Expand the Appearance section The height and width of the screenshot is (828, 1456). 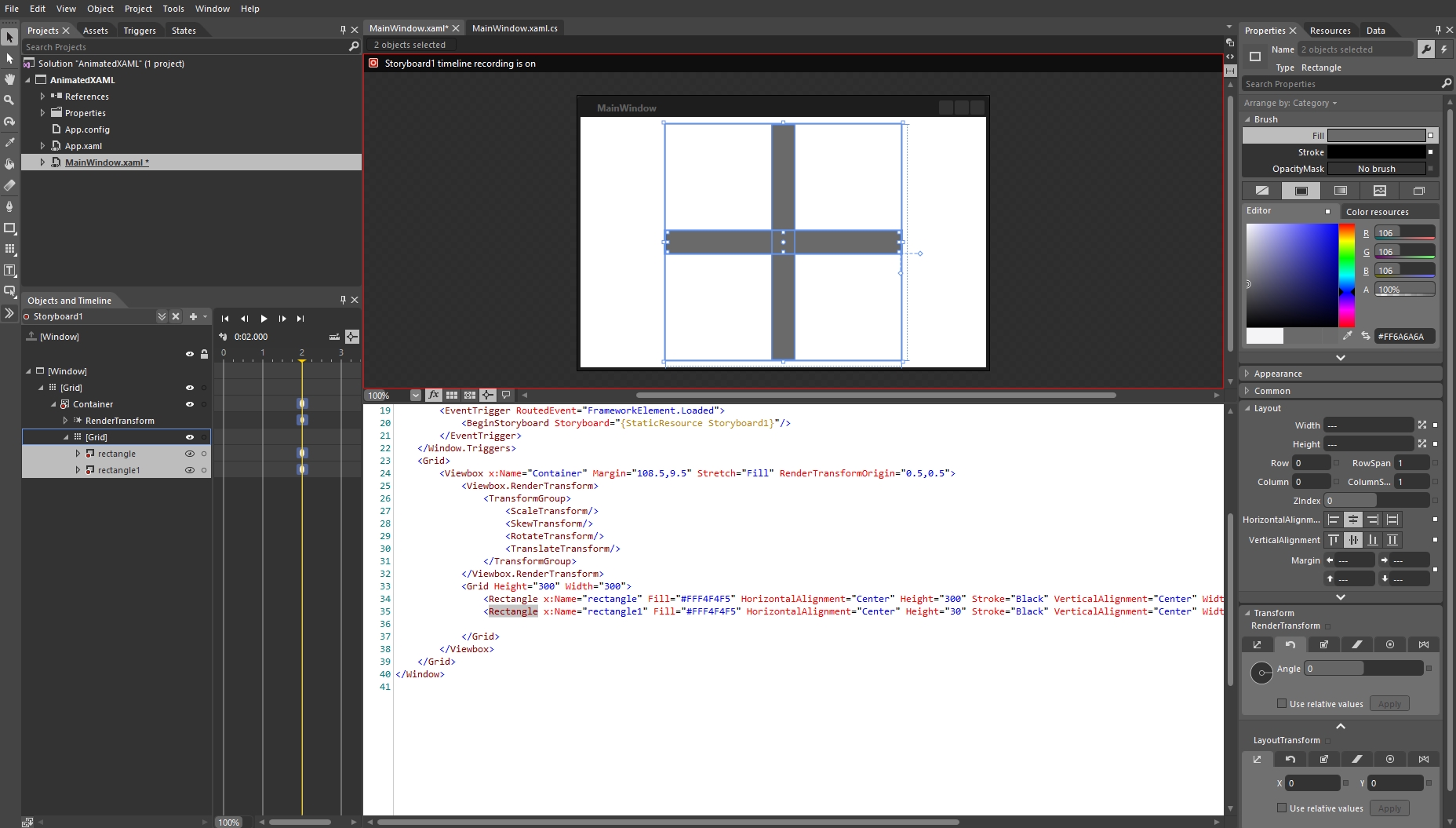pos(1277,374)
